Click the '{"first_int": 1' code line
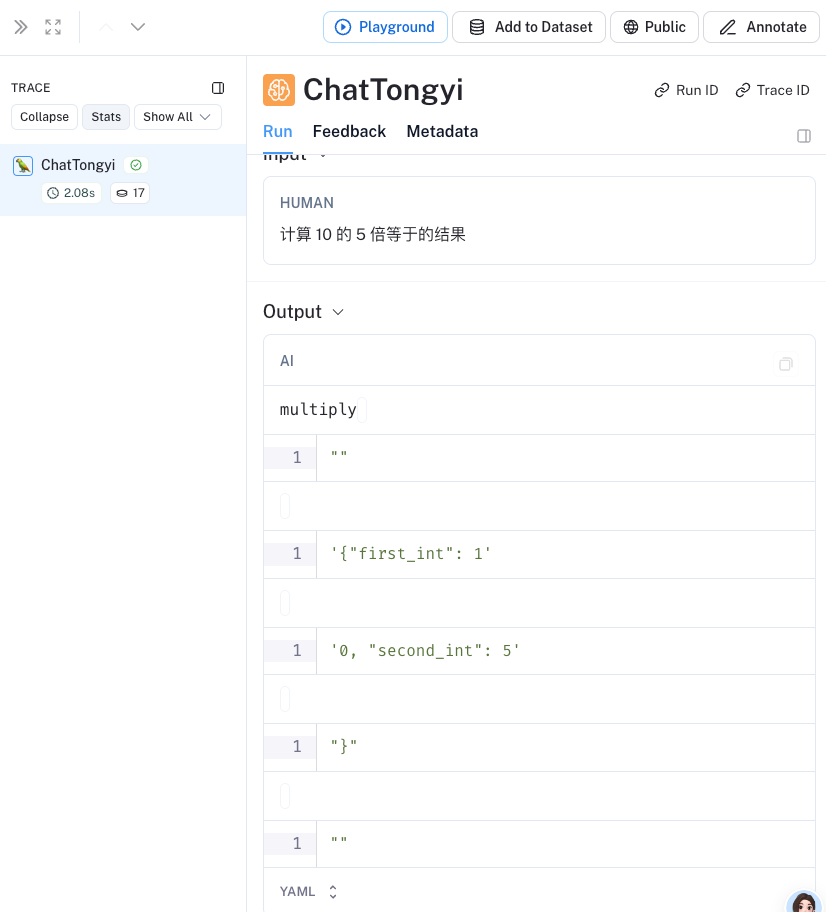 click(x=411, y=554)
